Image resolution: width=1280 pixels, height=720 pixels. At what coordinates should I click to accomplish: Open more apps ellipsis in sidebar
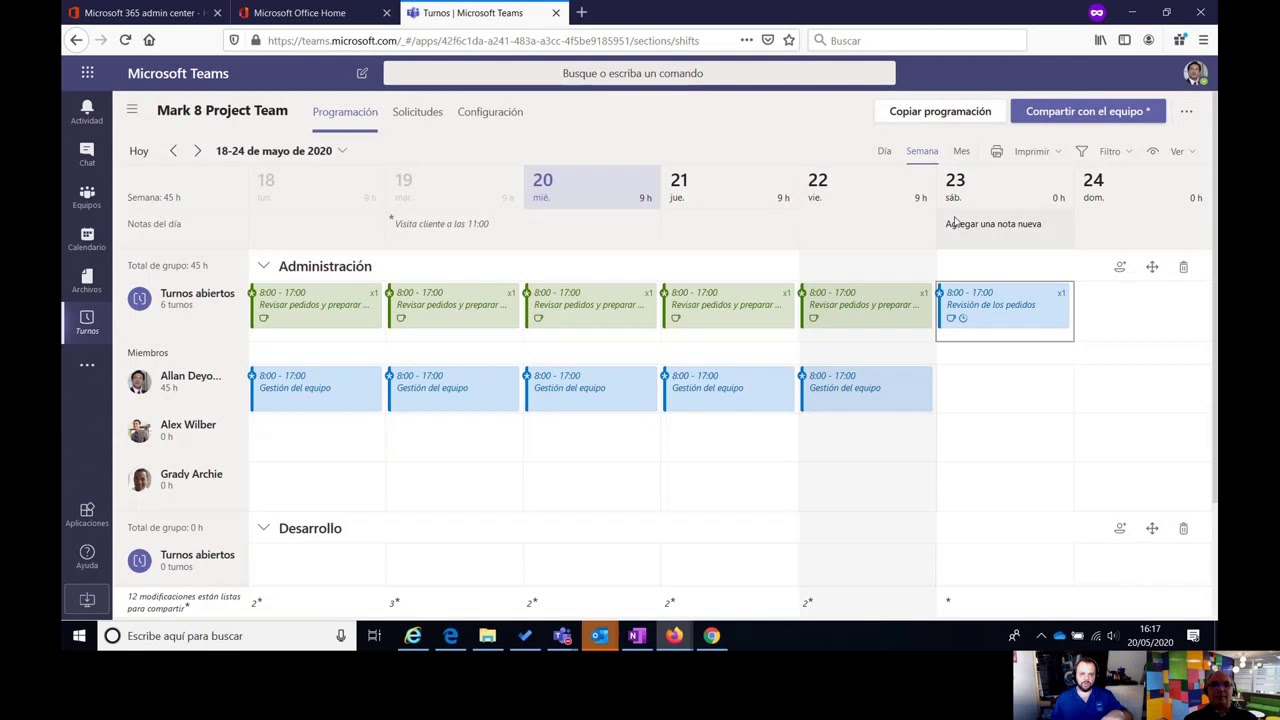(x=87, y=365)
